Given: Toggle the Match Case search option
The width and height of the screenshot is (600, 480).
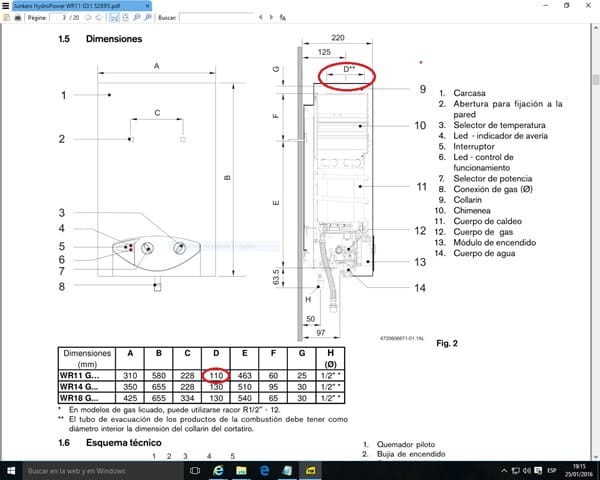Looking at the screenshot, I should [283, 18].
